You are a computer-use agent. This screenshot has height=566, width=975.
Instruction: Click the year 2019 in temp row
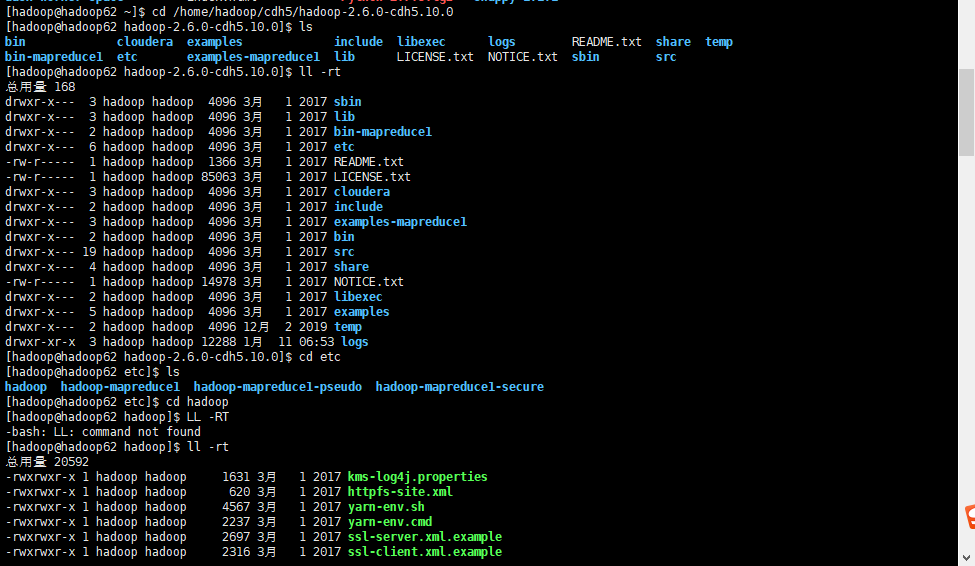[x=313, y=327]
